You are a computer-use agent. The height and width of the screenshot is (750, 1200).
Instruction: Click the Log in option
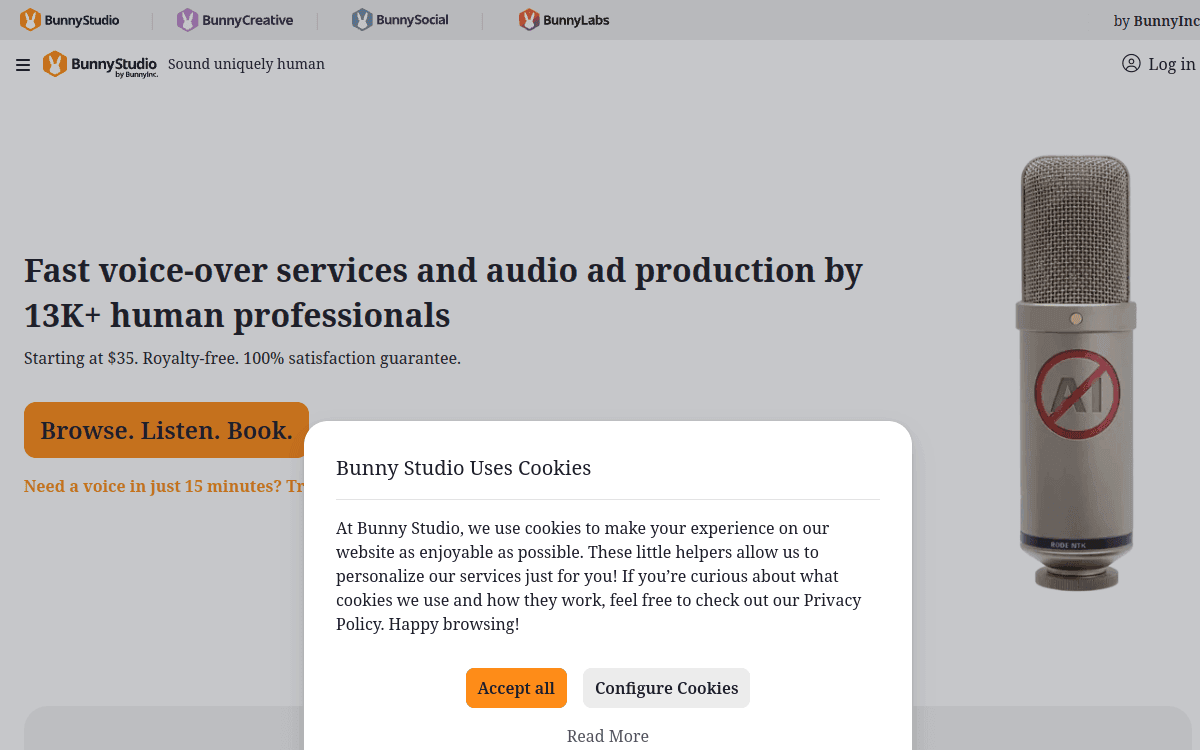tap(1170, 63)
